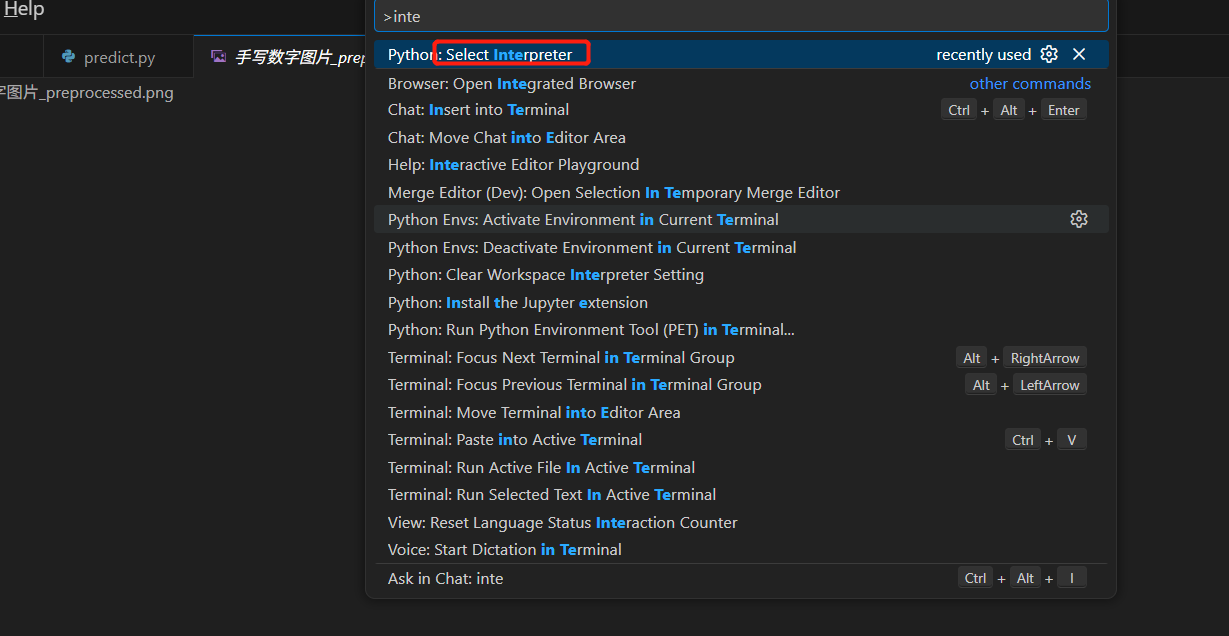This screenshot has height=636, width=1229.
Task: Remove Select Interpreter from recently used
Action: 1079,54
